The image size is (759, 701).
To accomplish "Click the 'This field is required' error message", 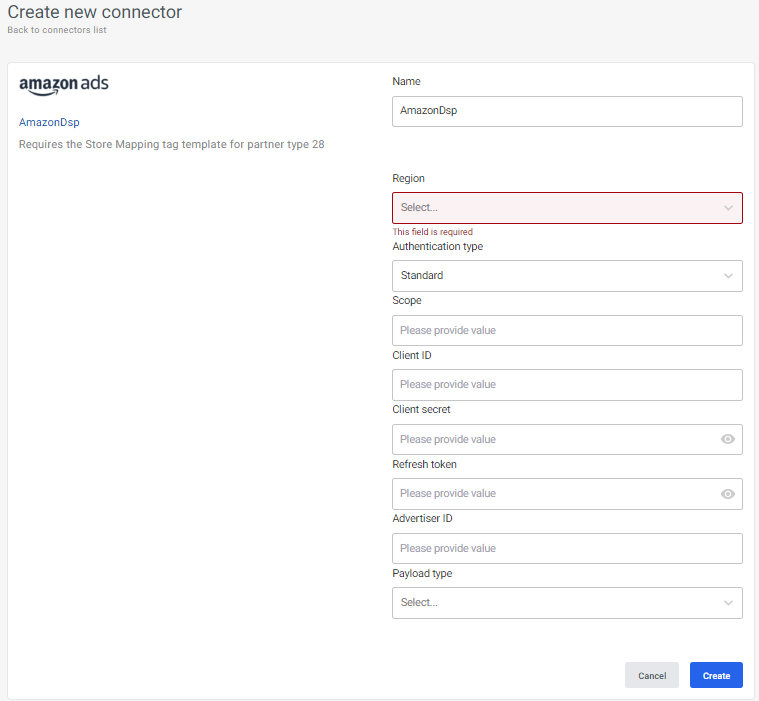I will click(x=432, y=232).
